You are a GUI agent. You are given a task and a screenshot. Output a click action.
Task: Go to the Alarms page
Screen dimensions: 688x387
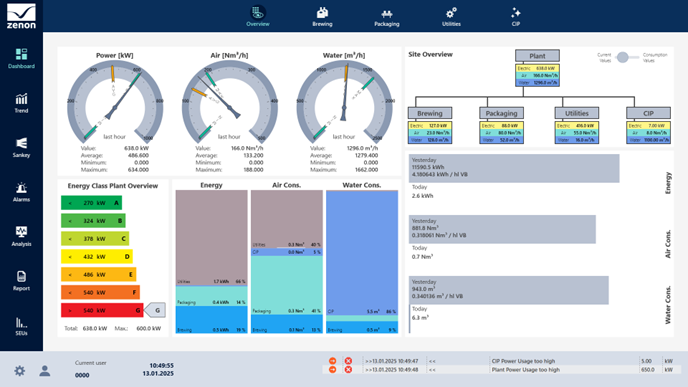click(21, 192)
